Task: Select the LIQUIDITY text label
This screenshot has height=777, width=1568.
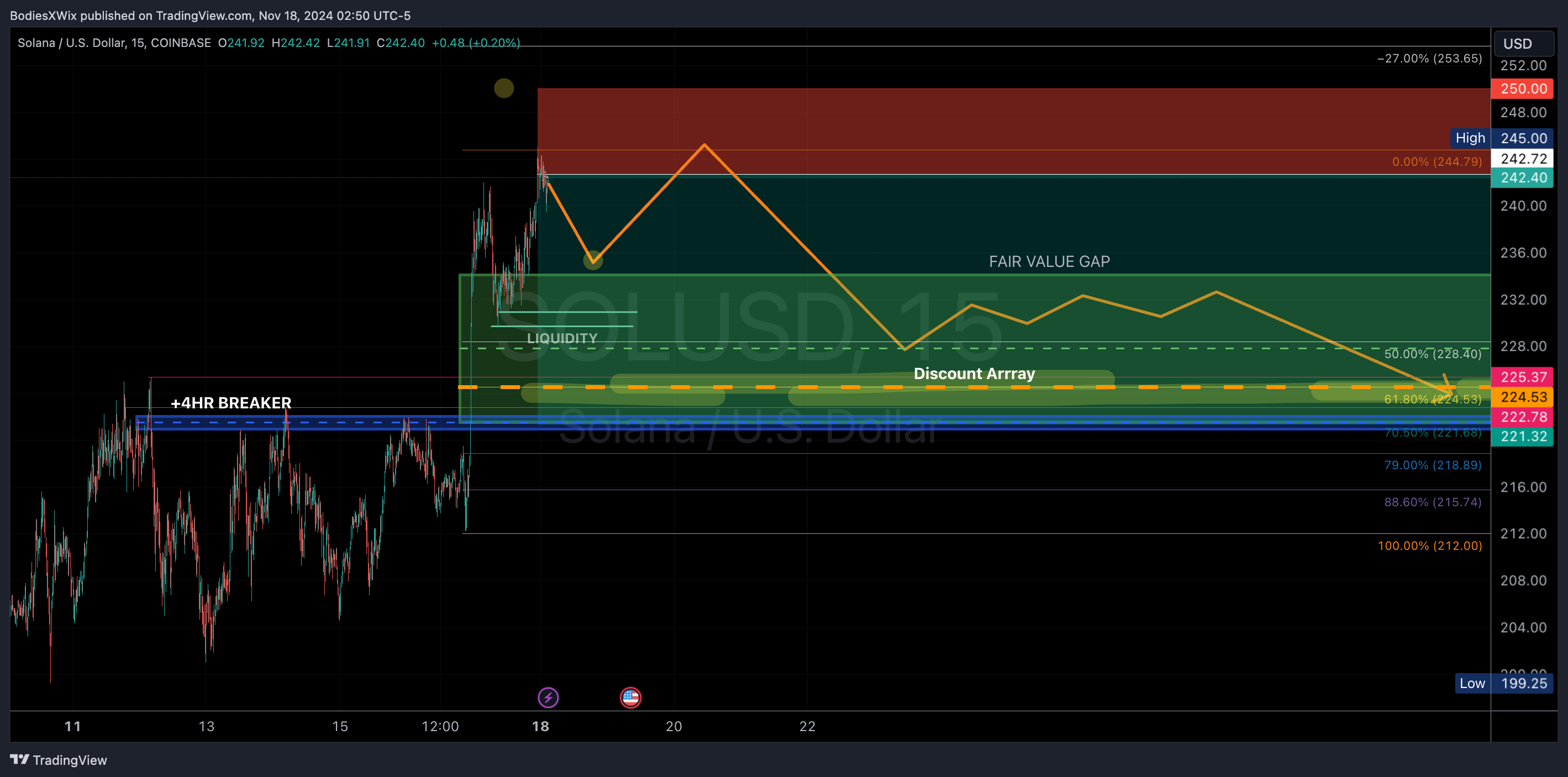Action: click(562, 338)
